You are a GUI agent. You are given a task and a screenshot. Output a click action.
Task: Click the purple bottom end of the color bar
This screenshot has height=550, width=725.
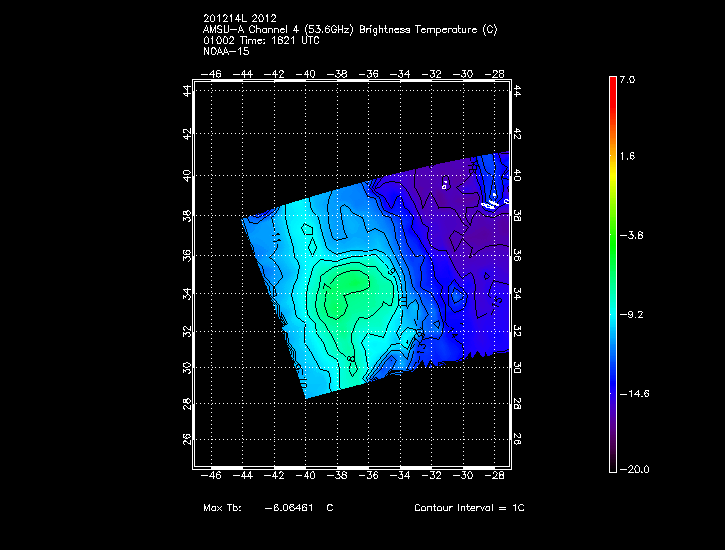[x=612, y=464]
